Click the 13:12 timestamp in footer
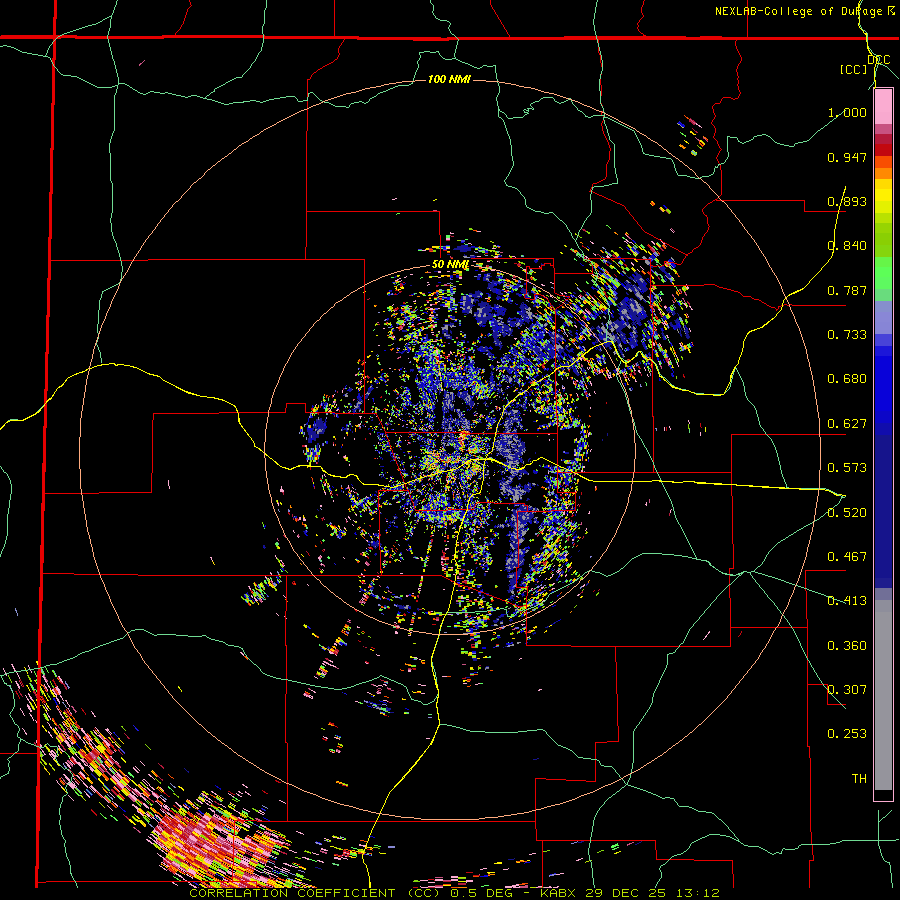900x900 pixels. pyautogui.click(x=698, y=893)
